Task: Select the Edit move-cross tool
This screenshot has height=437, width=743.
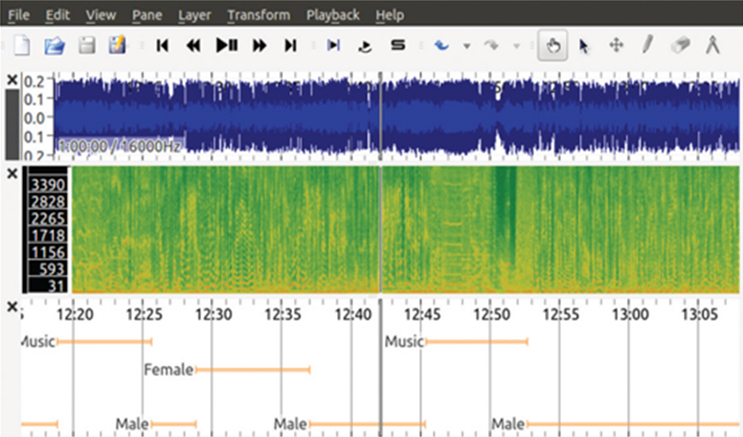Action: click(x=616, y=46)
